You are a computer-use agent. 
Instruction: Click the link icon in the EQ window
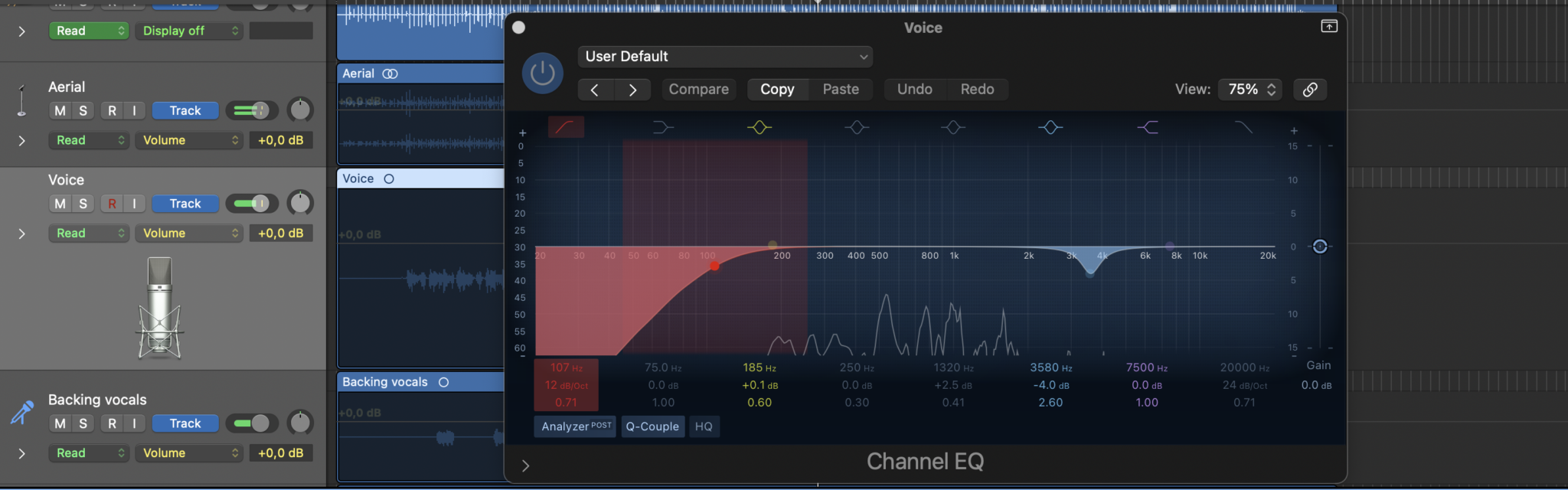point(1310,90)
